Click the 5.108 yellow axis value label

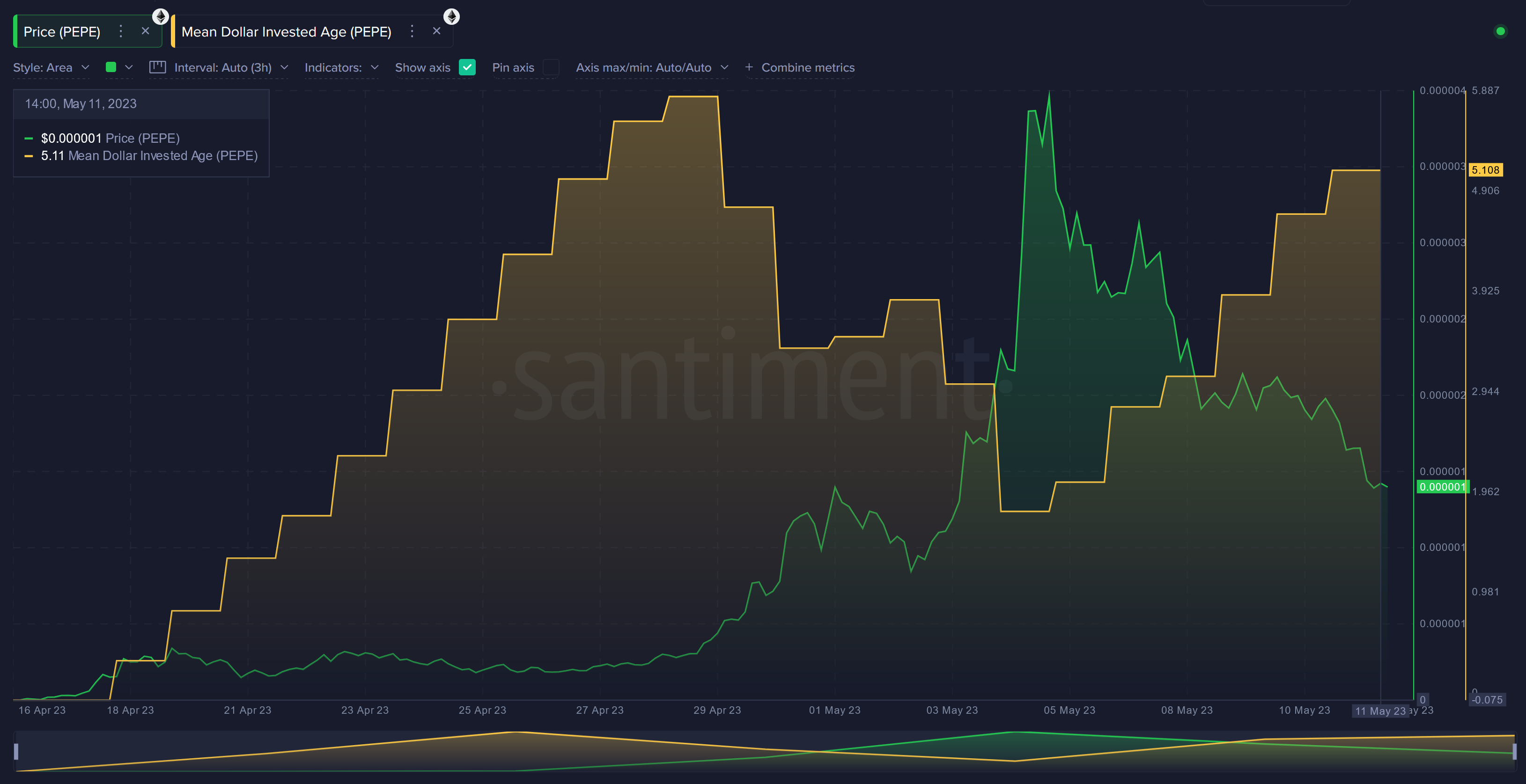pos(1486,170)
